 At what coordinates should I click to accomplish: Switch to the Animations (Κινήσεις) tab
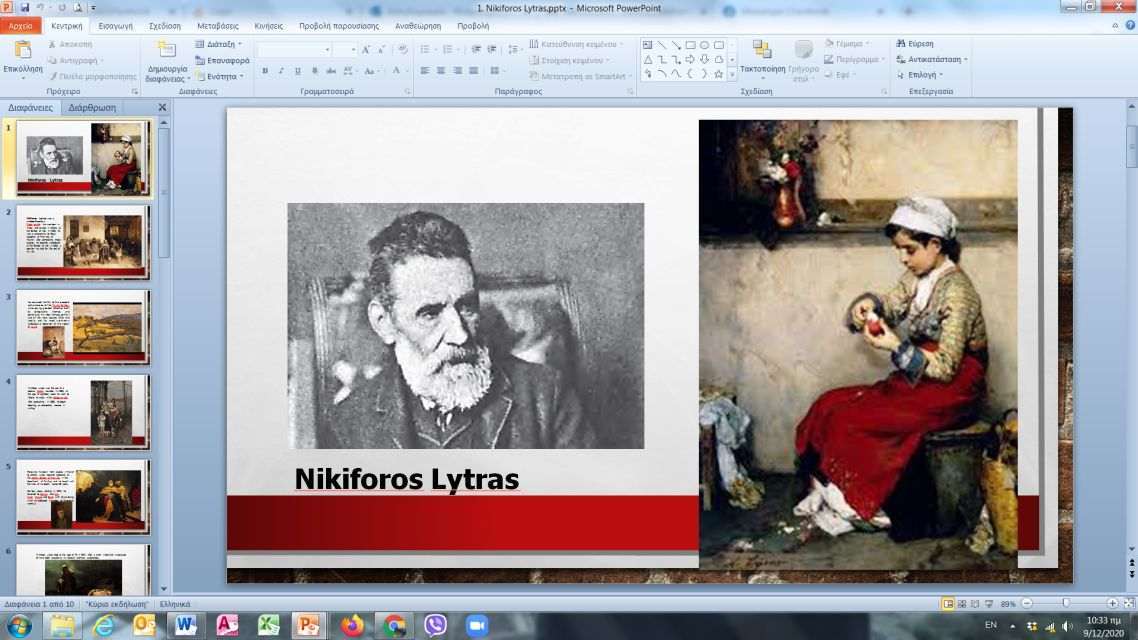269,25
